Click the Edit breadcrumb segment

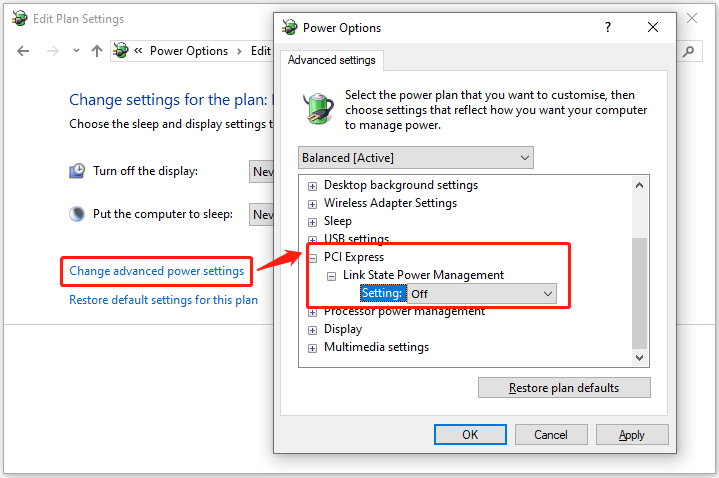click(261, 51)
